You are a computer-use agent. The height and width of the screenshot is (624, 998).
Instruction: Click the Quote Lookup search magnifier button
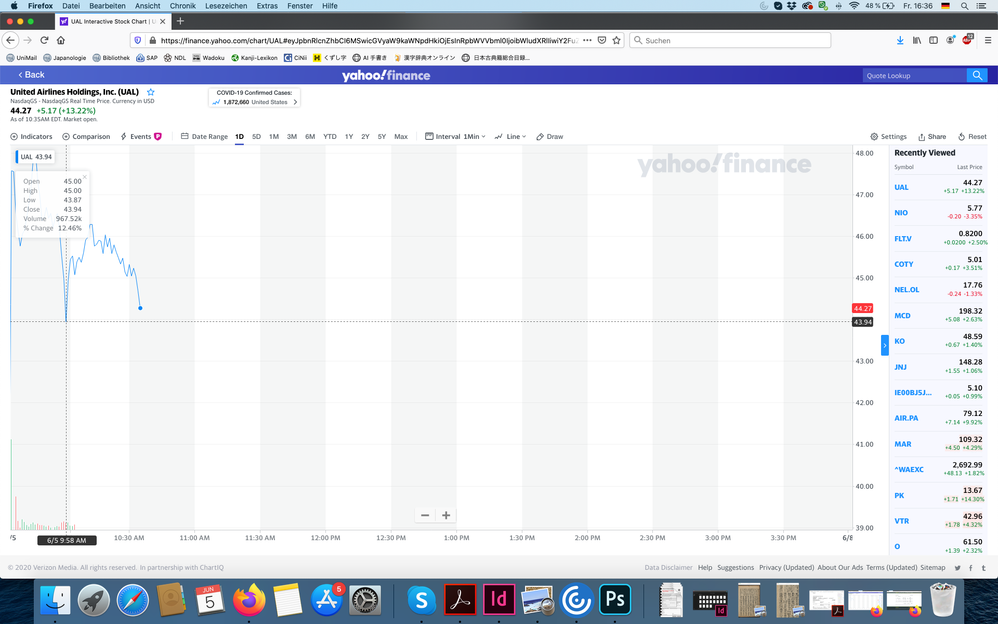(976, 75)
